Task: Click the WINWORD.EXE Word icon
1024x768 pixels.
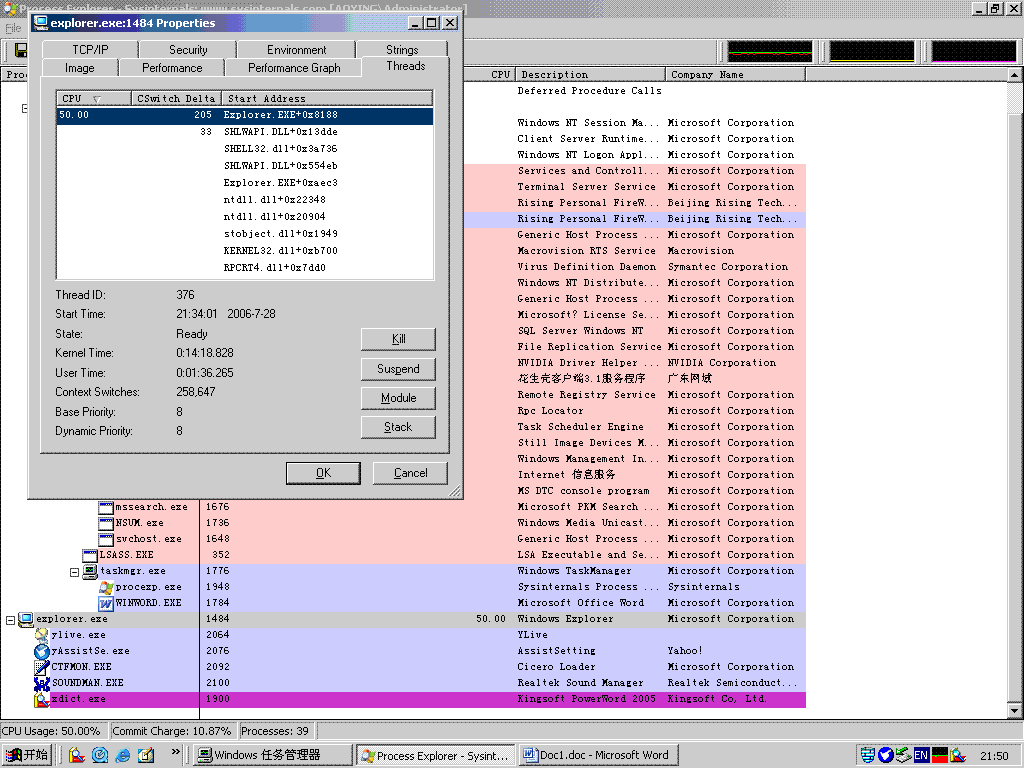Action: click(x=106, y=603)
